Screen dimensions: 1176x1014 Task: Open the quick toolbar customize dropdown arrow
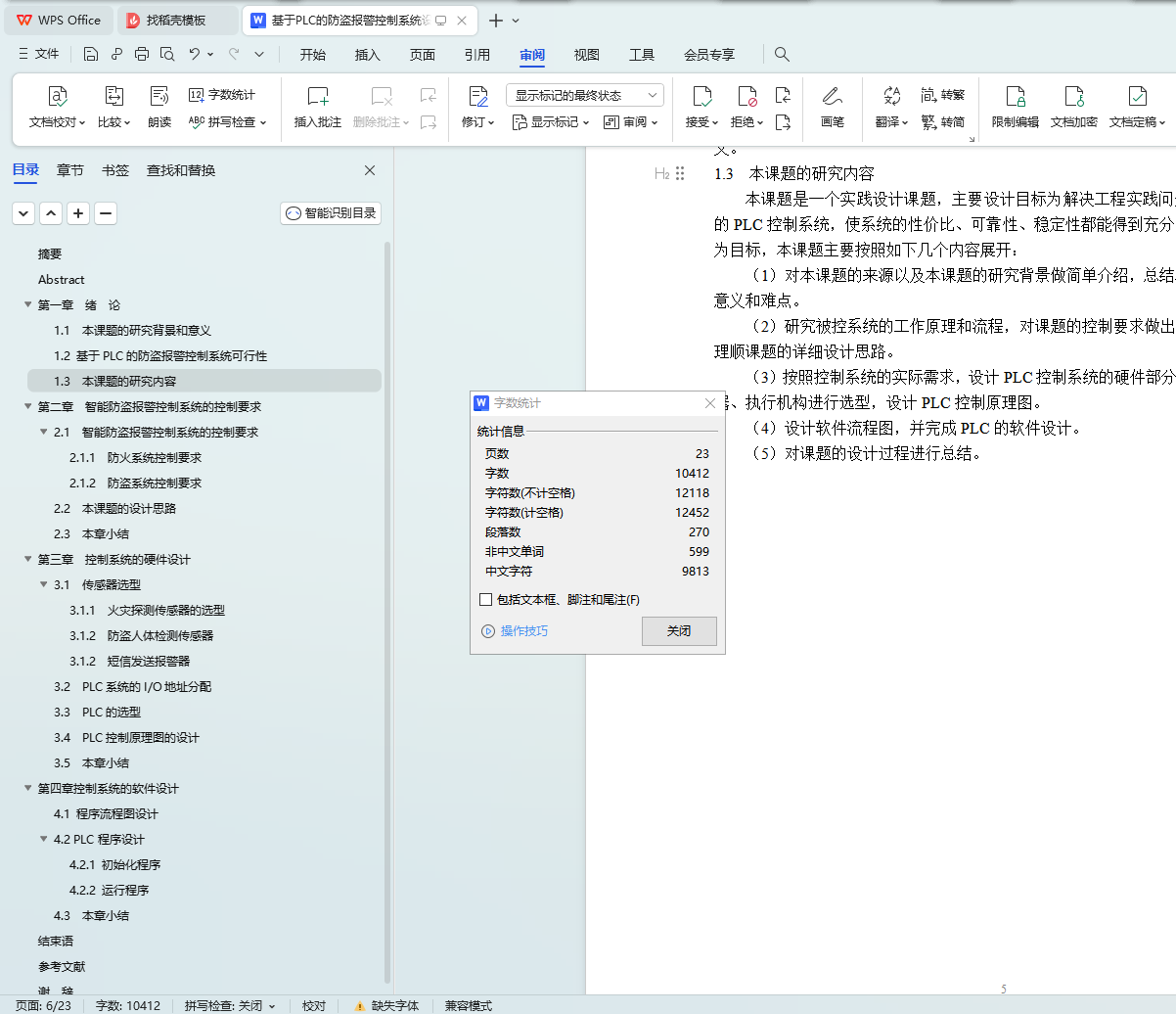(259, 54)
